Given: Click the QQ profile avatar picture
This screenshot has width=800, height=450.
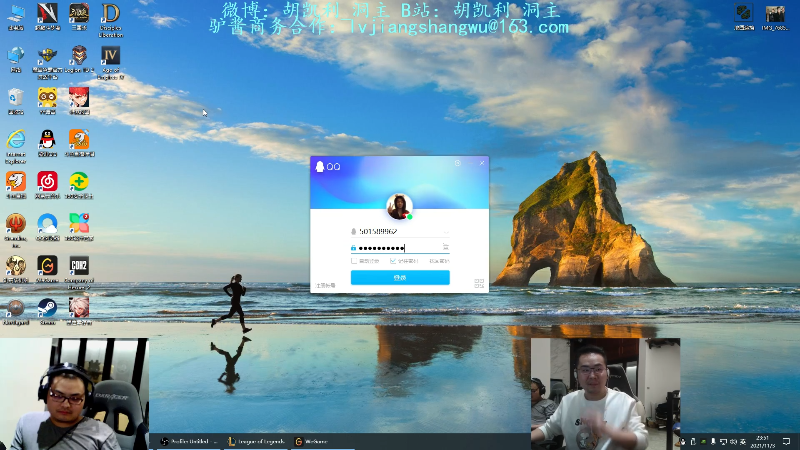Looking at the screenshot, I should pyautogui.click(x=399, y=207).
